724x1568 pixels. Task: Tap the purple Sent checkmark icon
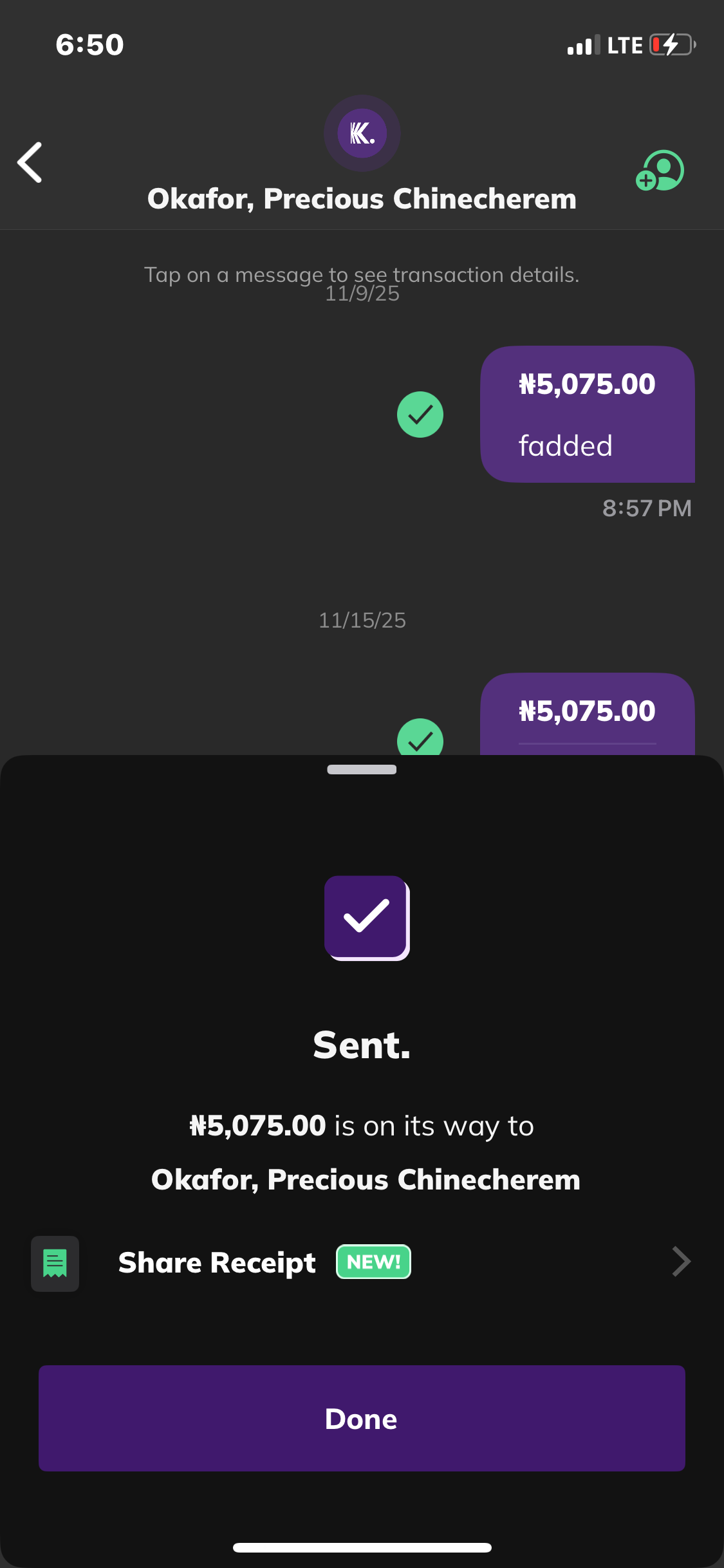click(366, 917)
